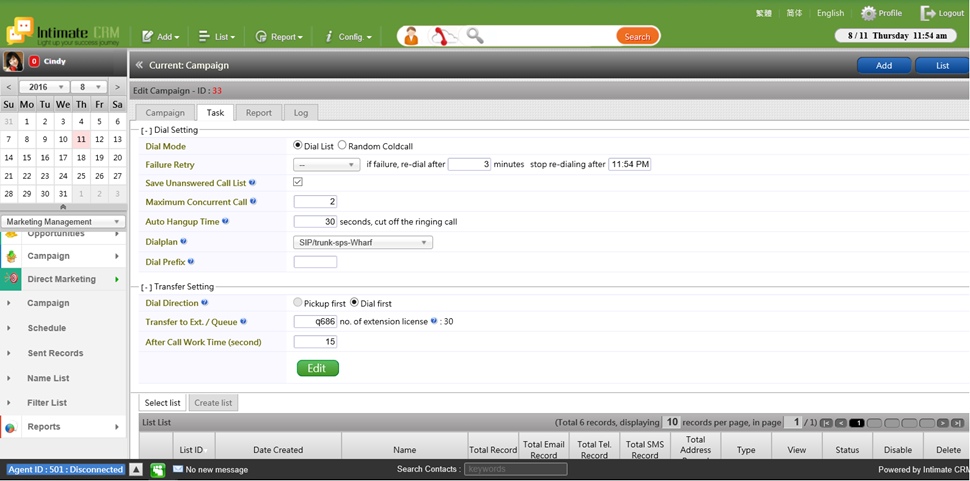
Task: Click the red notification count badge
Action: pos(34,61)
